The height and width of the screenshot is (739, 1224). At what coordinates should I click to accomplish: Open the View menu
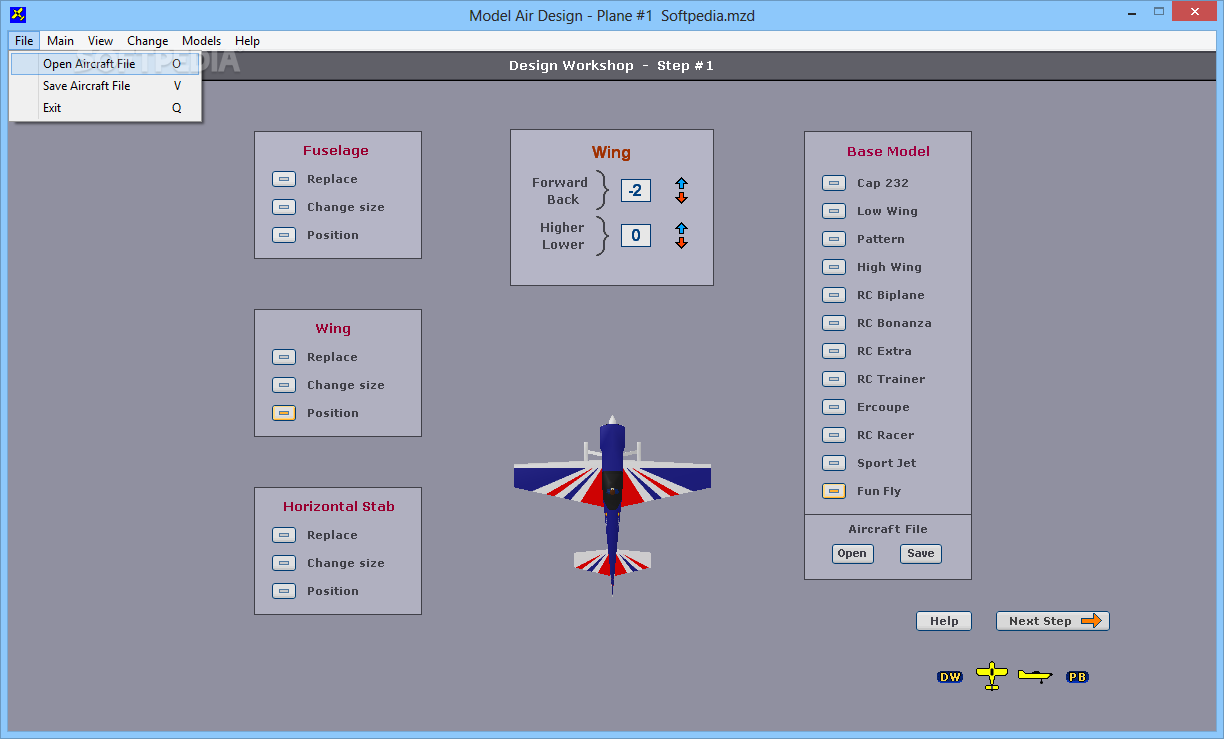(100, 41)
